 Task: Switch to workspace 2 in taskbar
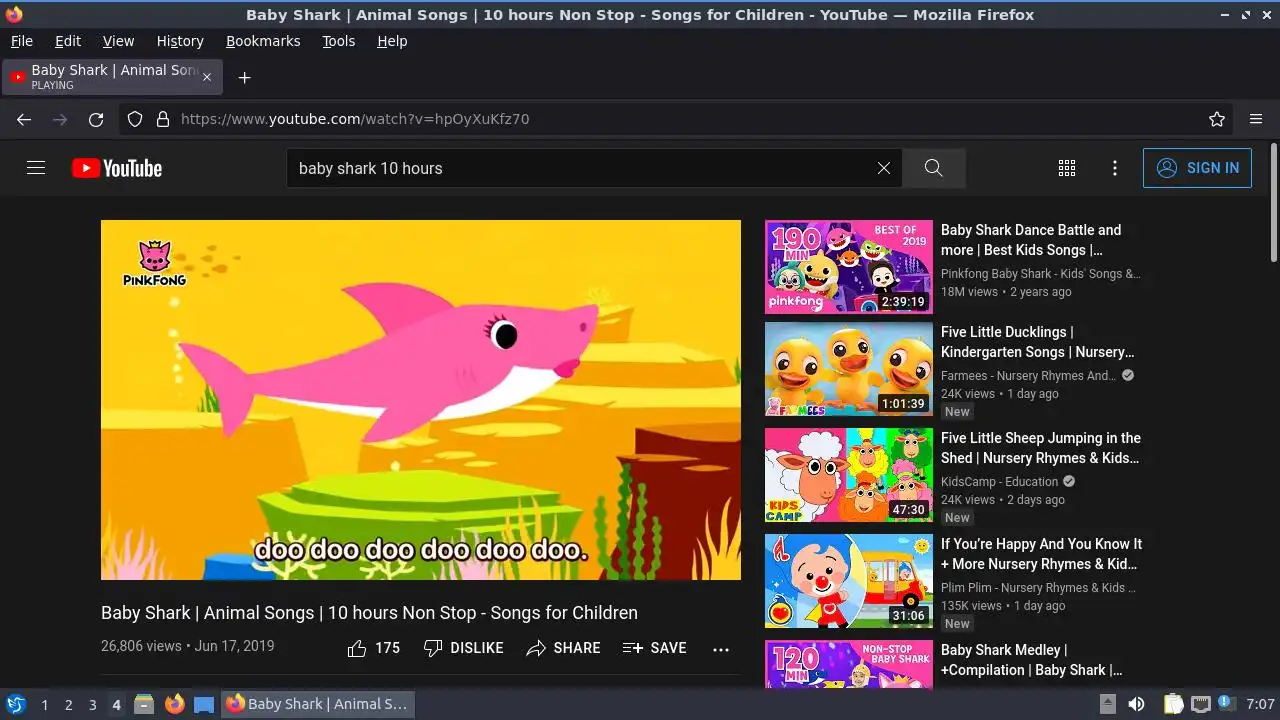(x=68, y=705)
